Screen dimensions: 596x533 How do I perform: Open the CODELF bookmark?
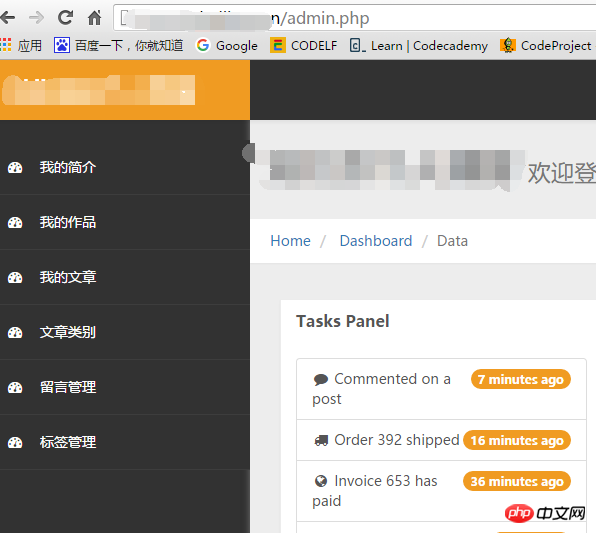(304, 46)
